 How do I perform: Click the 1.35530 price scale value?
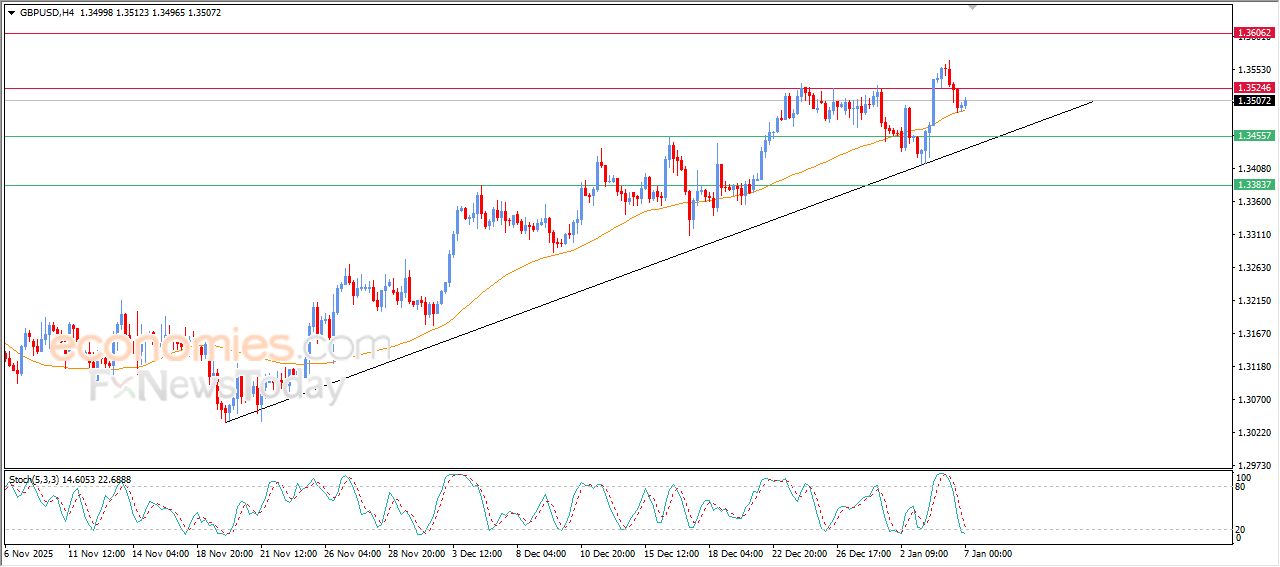click(x=1252, y=70)
